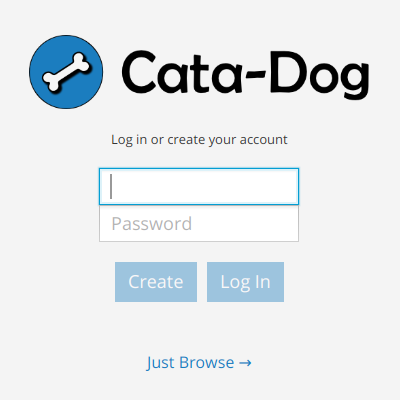Viewport: 400px width, 400px height.
Task: Click the blinking text cursor in username box
Action: [111, 186]
